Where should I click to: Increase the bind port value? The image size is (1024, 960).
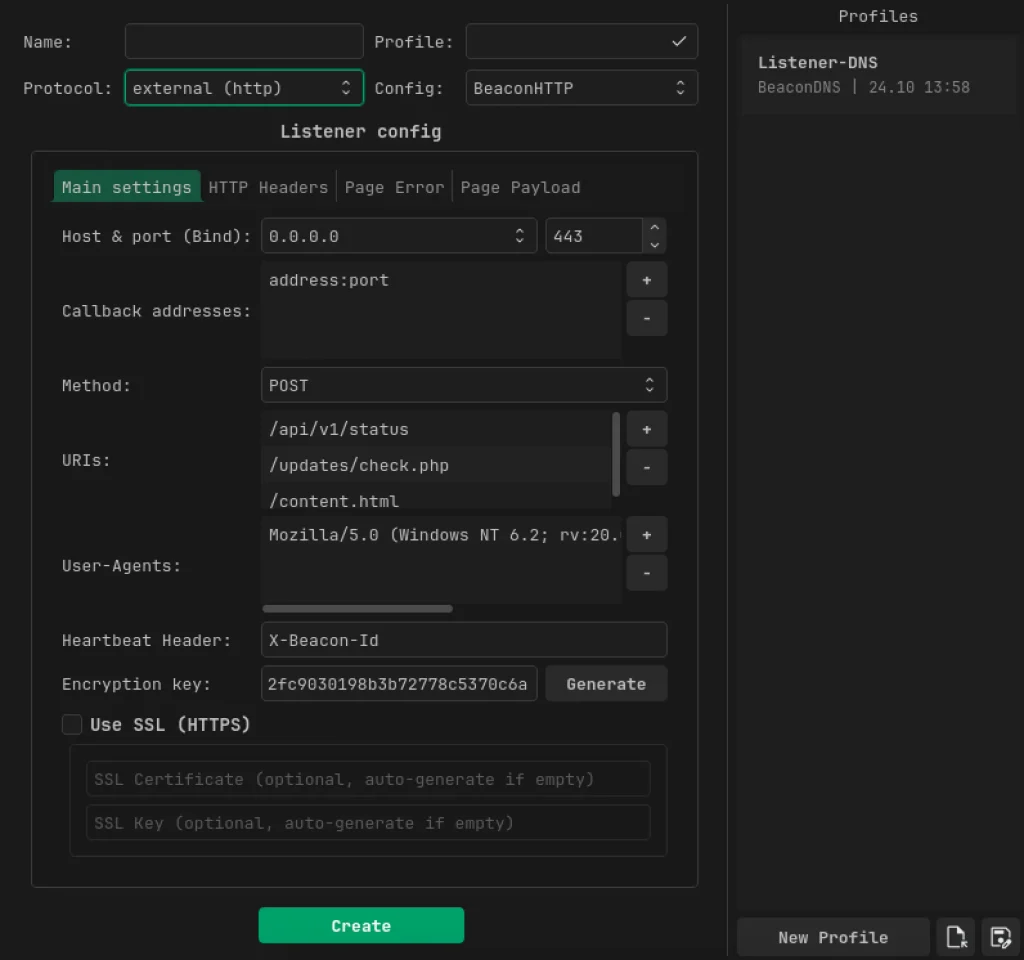[x=654, y=227]
